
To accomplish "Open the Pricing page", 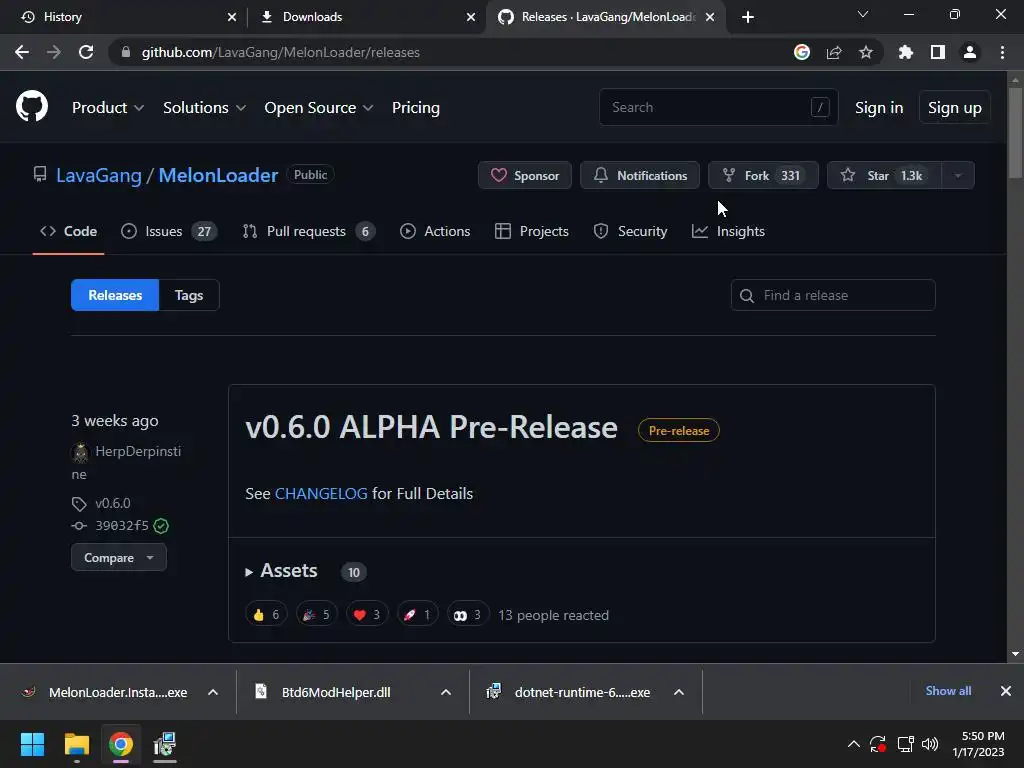I will tap(416, 108).
